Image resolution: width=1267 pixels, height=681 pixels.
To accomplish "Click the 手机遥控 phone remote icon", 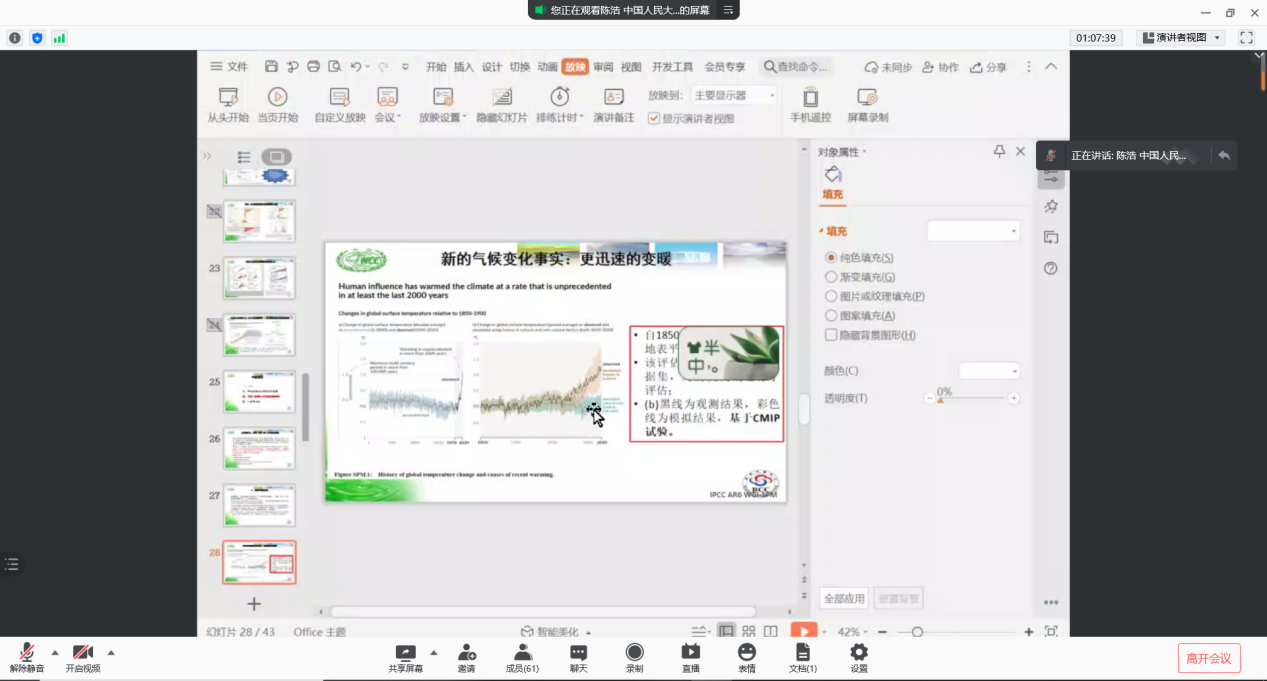I will [x=810, y=97].
